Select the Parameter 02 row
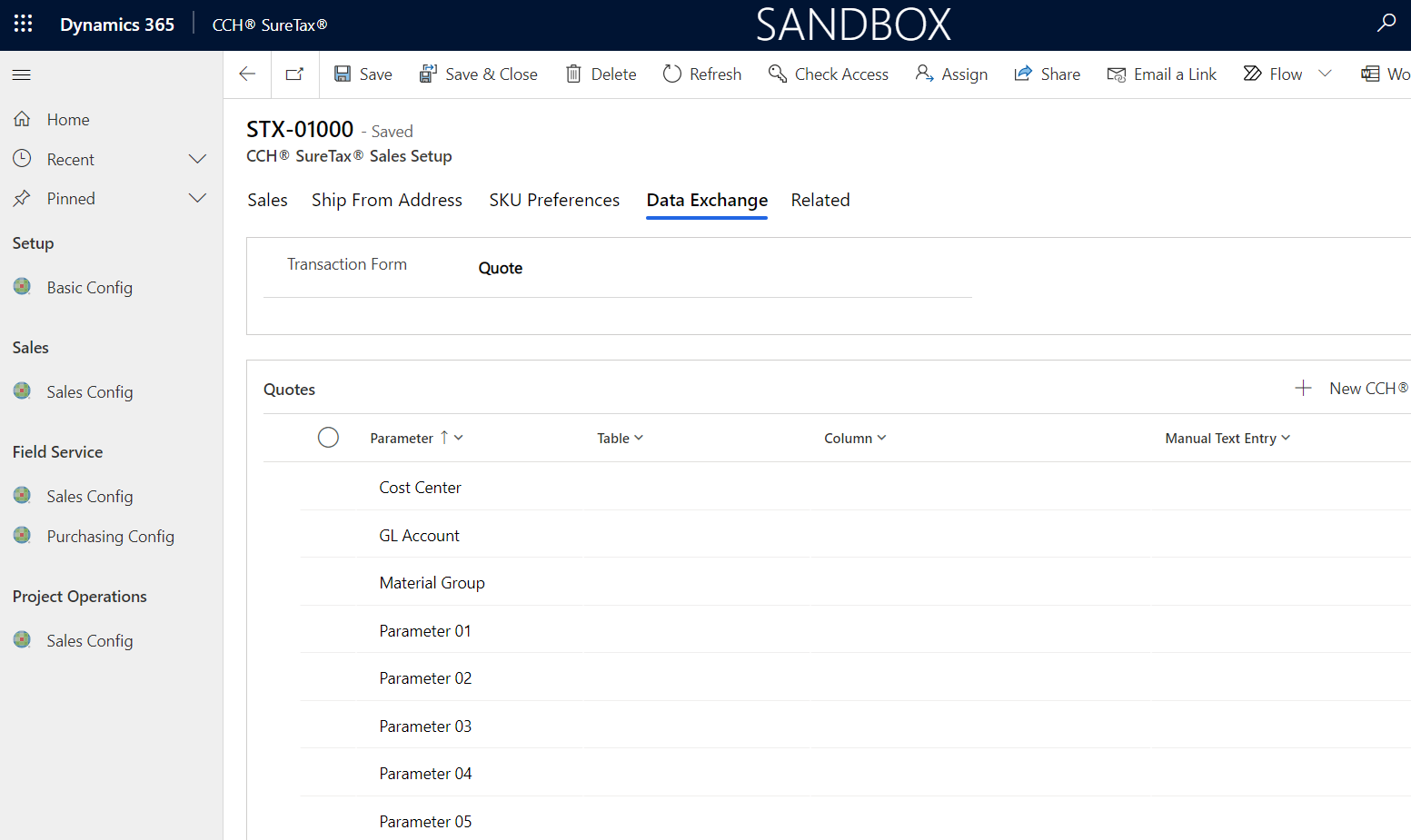Screen dimensions: 1411x840 click(855, 677)
